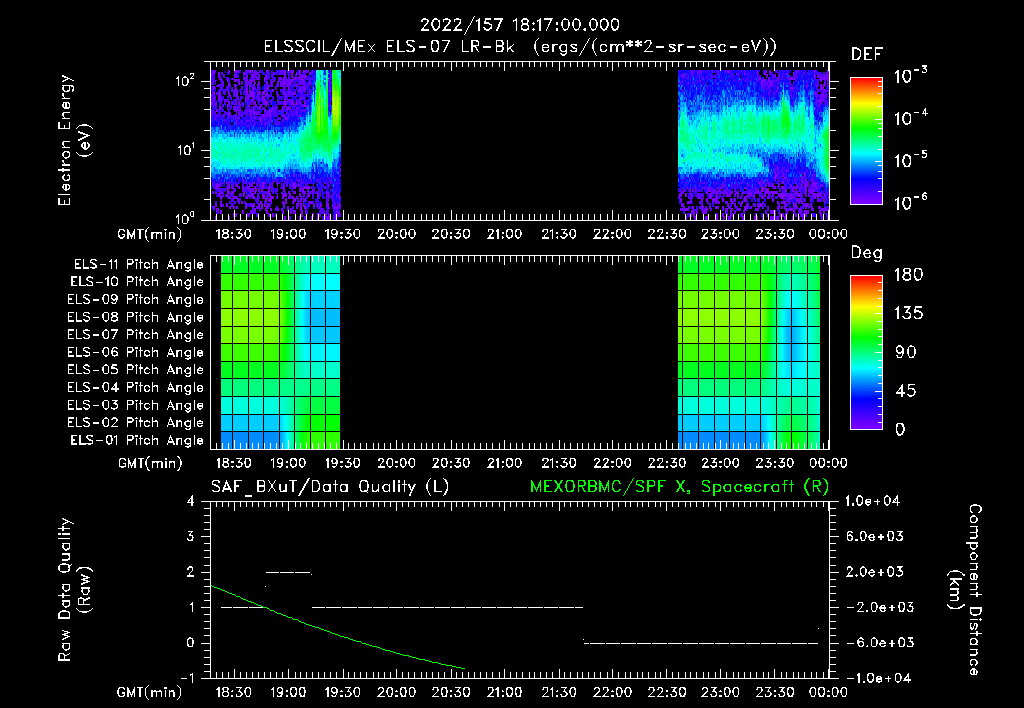Click the Deg label above the color bar
This screenshot has height=708, width=1024.
pyautogui.click(x=867, y=253)
